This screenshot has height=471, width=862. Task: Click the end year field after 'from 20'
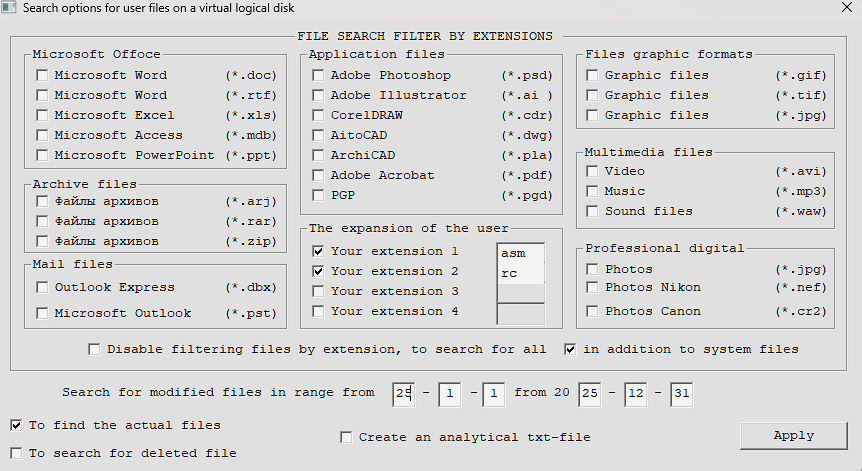[590, 394]
